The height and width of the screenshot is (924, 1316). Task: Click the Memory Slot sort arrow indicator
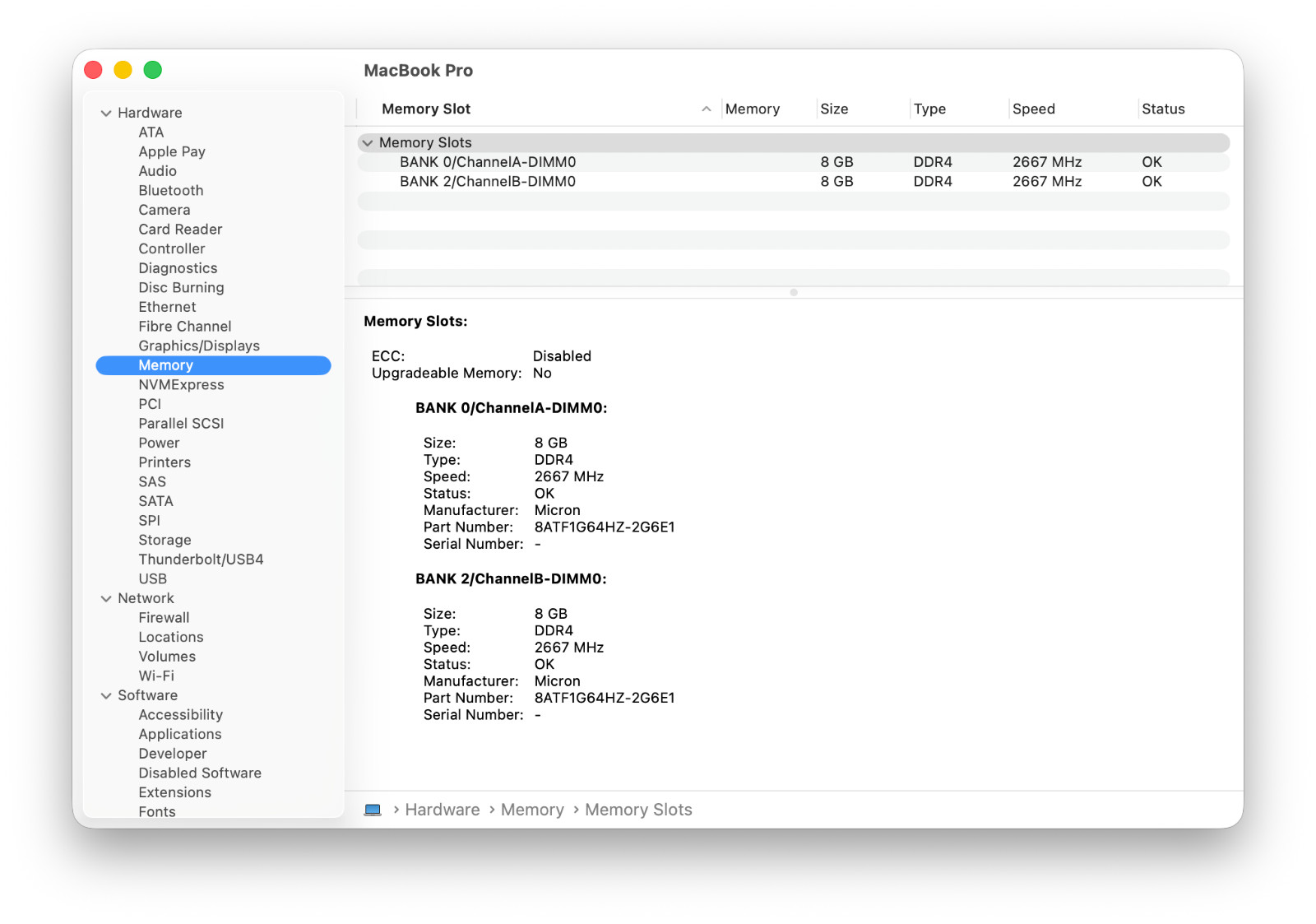[x=707, y=109]
